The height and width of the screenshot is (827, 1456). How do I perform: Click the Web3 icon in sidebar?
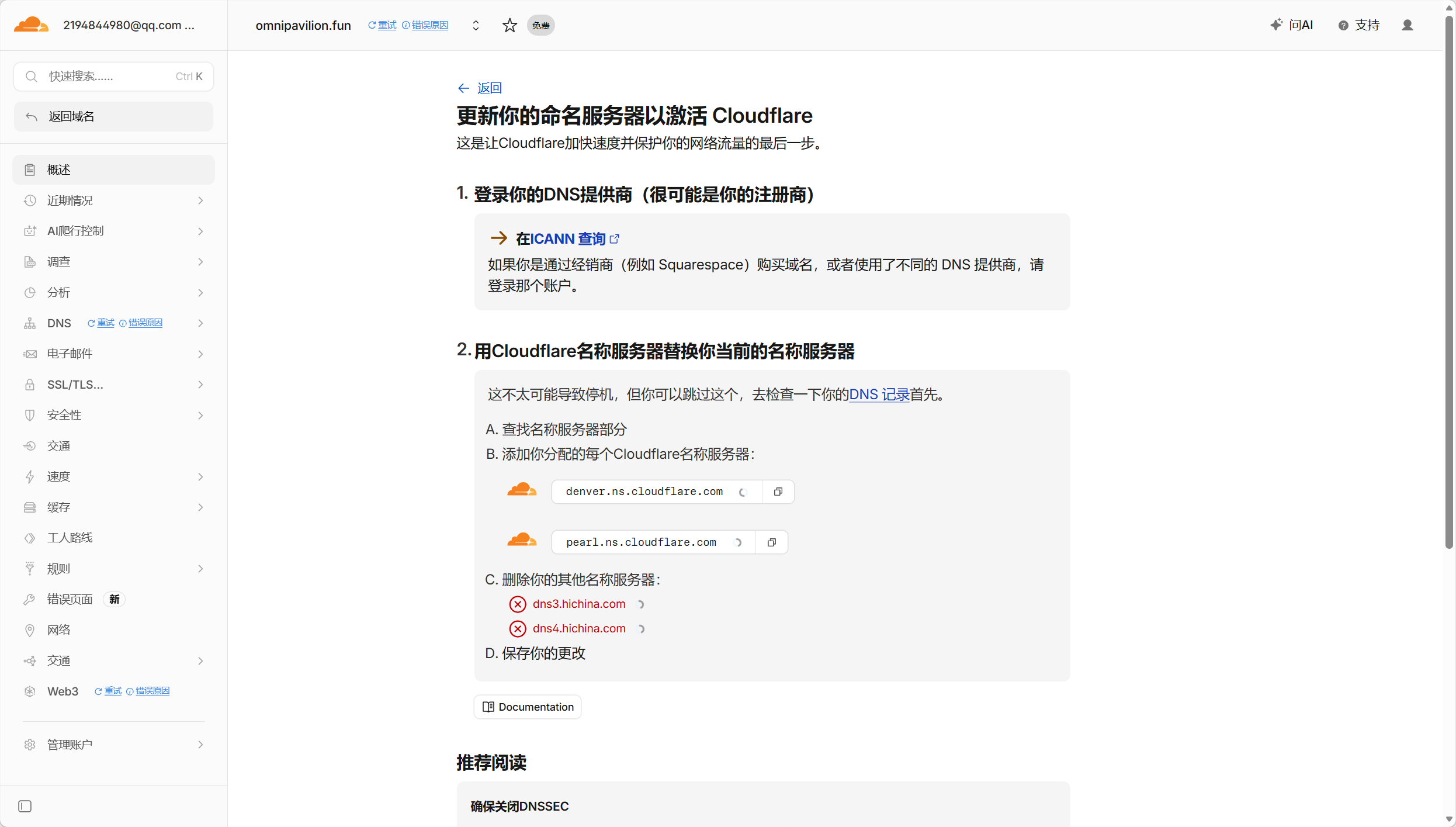[30, 691]
